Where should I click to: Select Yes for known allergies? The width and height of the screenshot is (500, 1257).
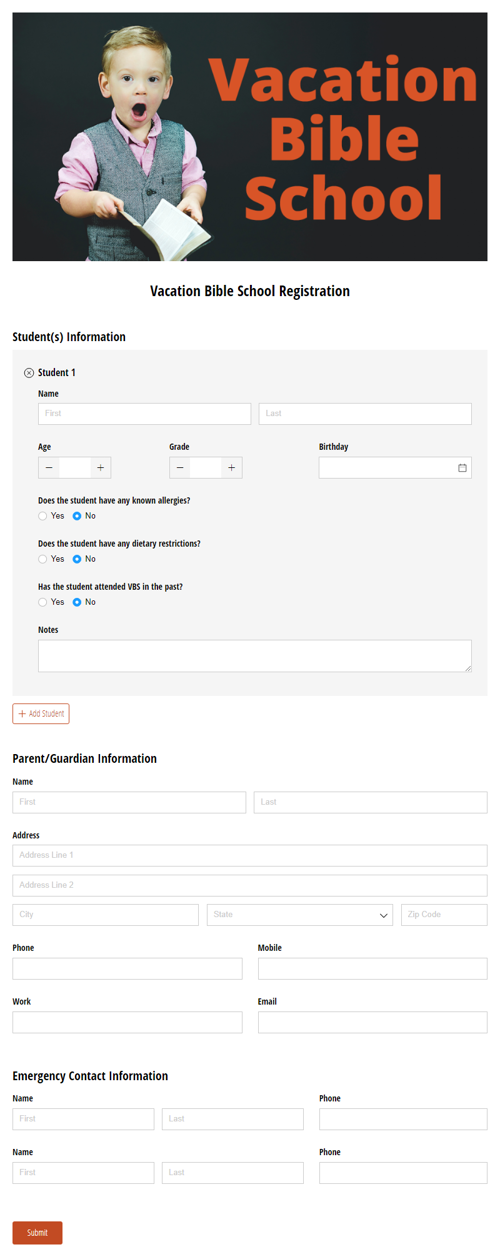[x=43, y=516]
